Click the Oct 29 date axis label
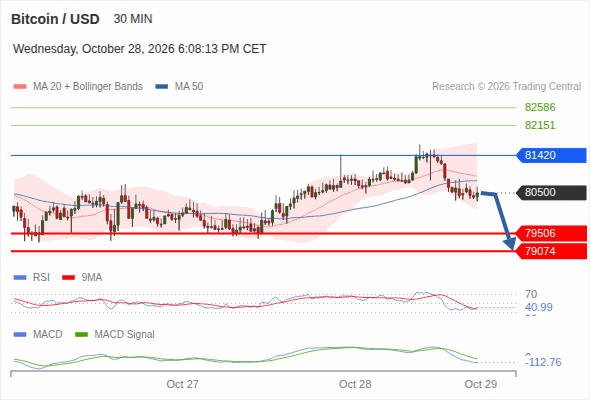 (481, 384)
